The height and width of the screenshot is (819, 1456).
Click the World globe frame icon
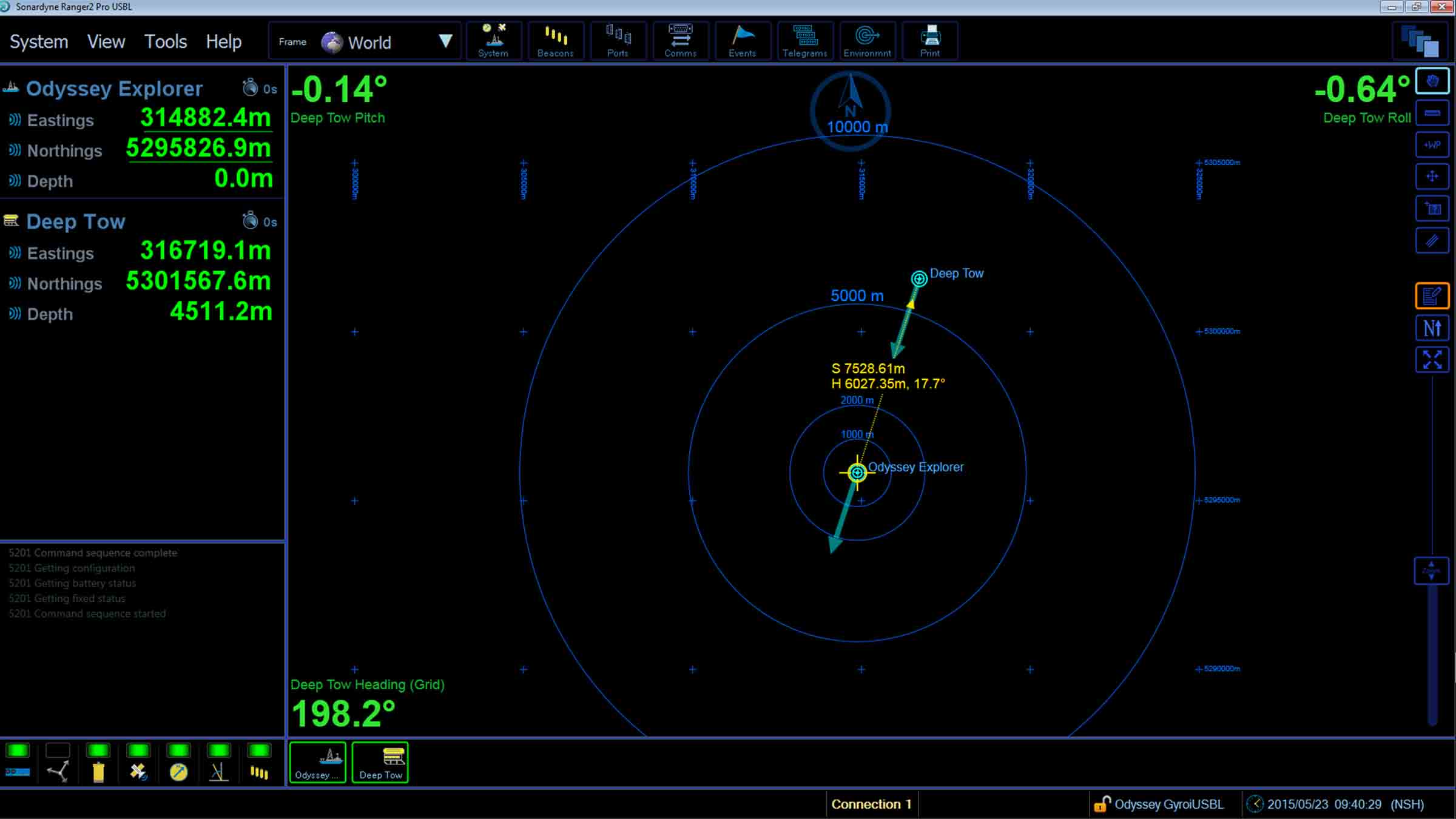(x=332, y=42)
